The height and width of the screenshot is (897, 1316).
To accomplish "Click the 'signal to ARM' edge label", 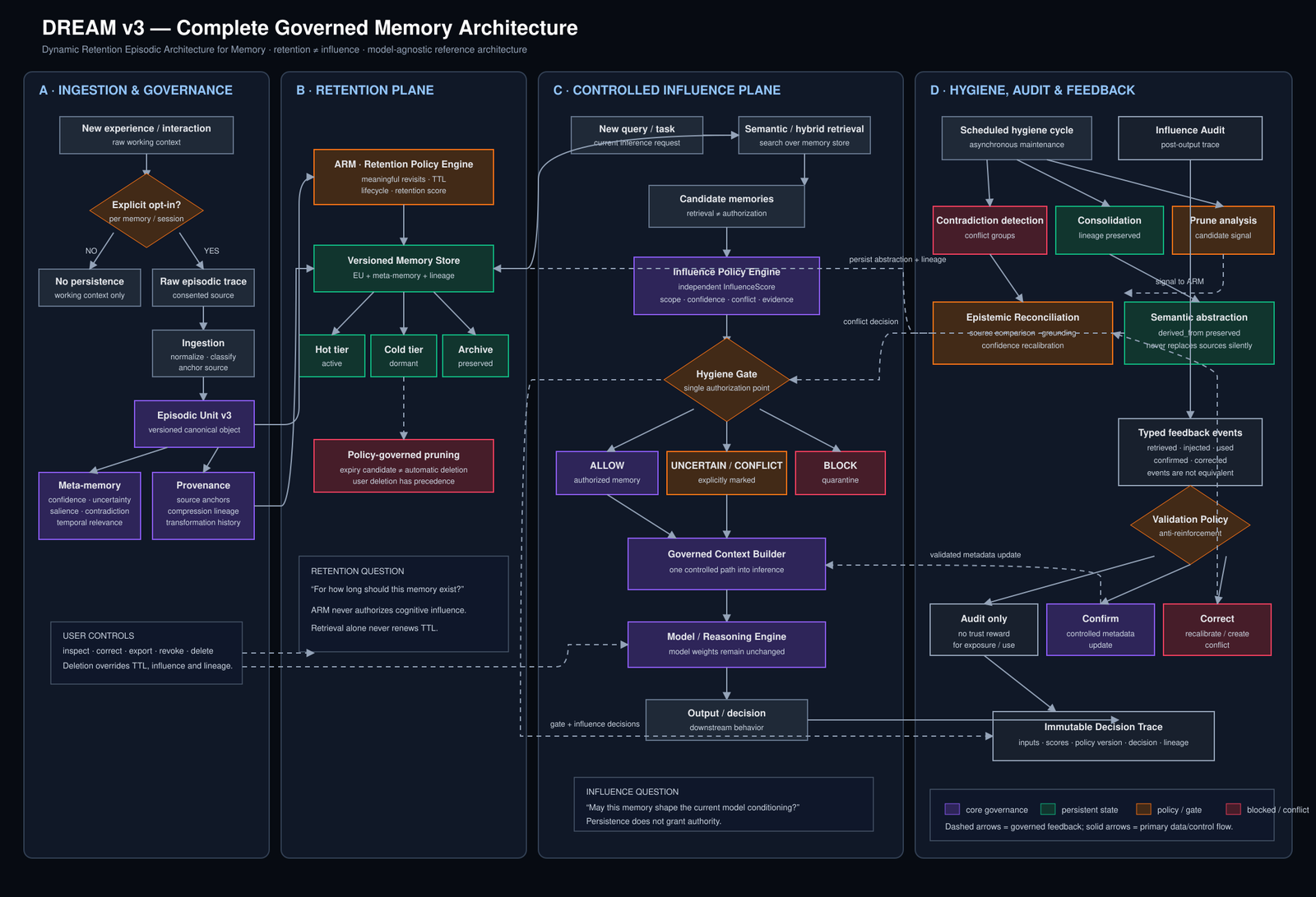I will (1179, 281).
